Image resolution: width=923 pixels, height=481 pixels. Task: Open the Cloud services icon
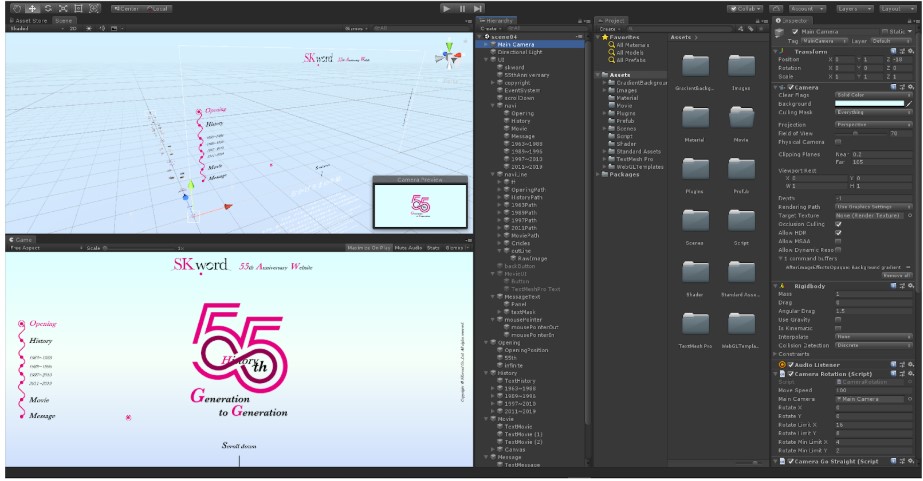click(776, 9)
